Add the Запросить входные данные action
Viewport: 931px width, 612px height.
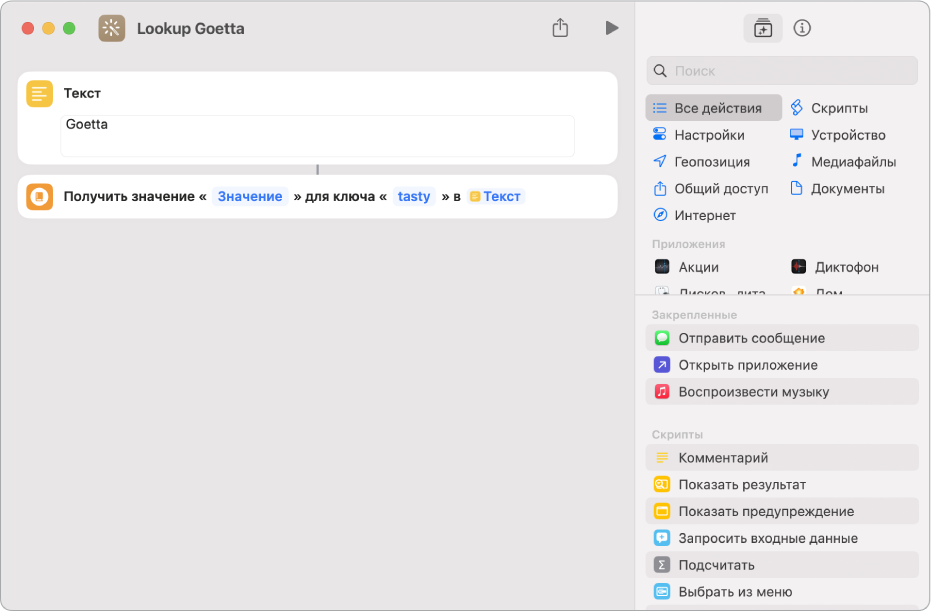click(x=782, y=538)
